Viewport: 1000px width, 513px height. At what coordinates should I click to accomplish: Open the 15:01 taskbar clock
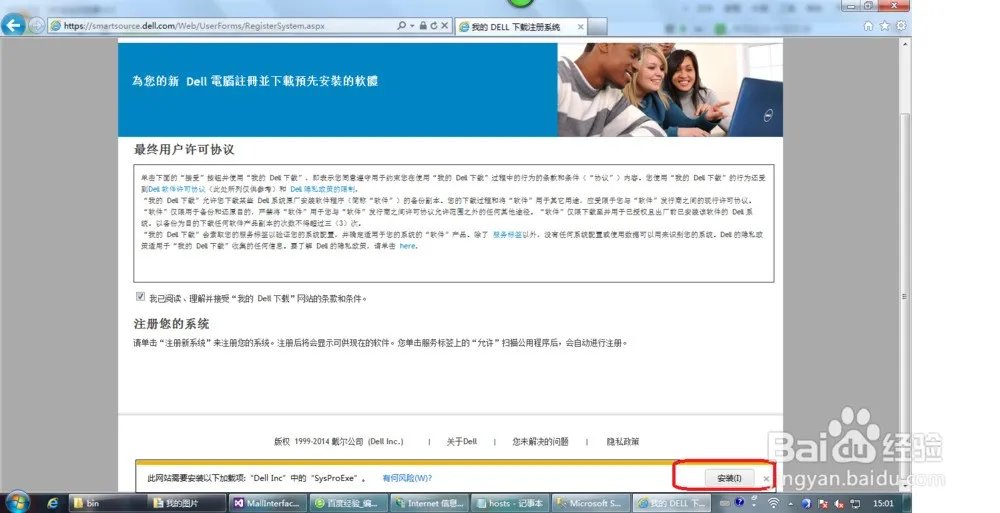pos(883,503)
